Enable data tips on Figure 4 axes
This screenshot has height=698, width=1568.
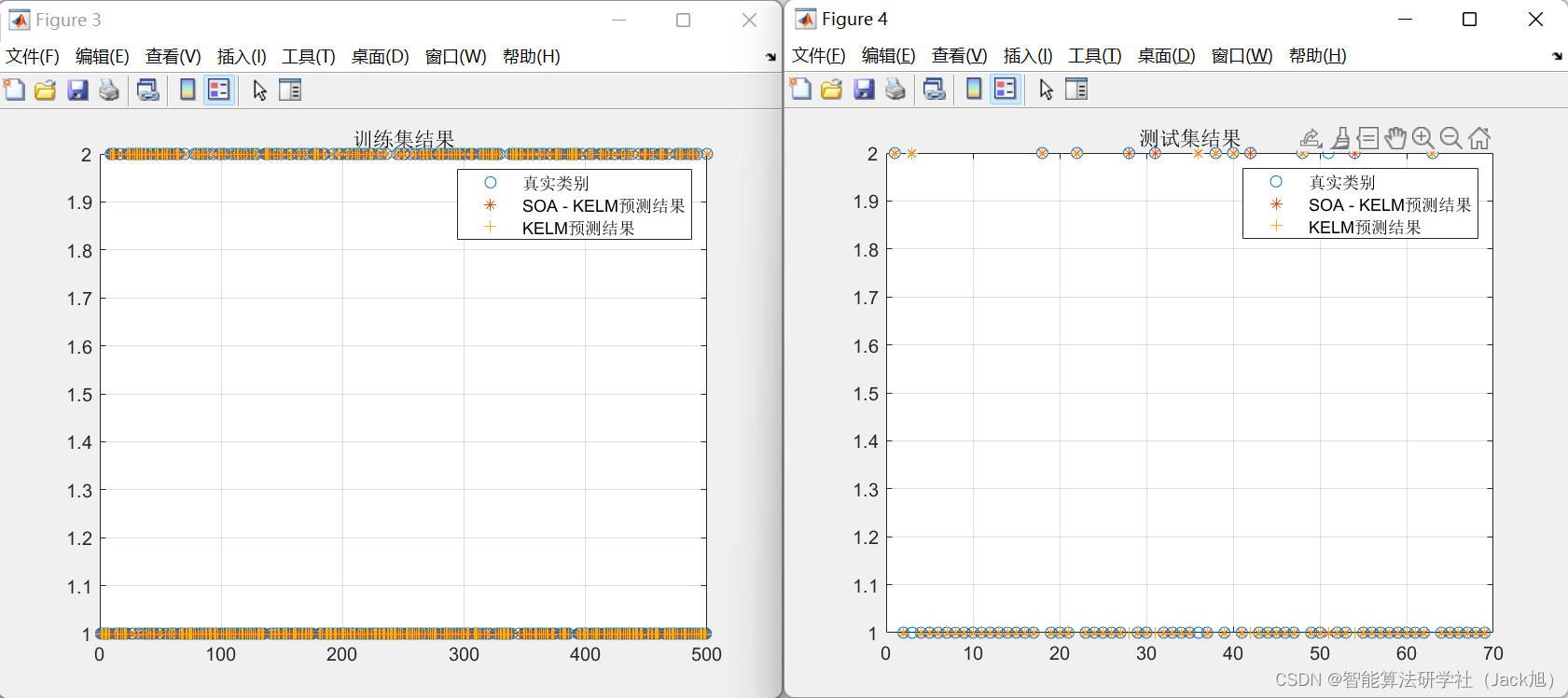point(1367,138)
